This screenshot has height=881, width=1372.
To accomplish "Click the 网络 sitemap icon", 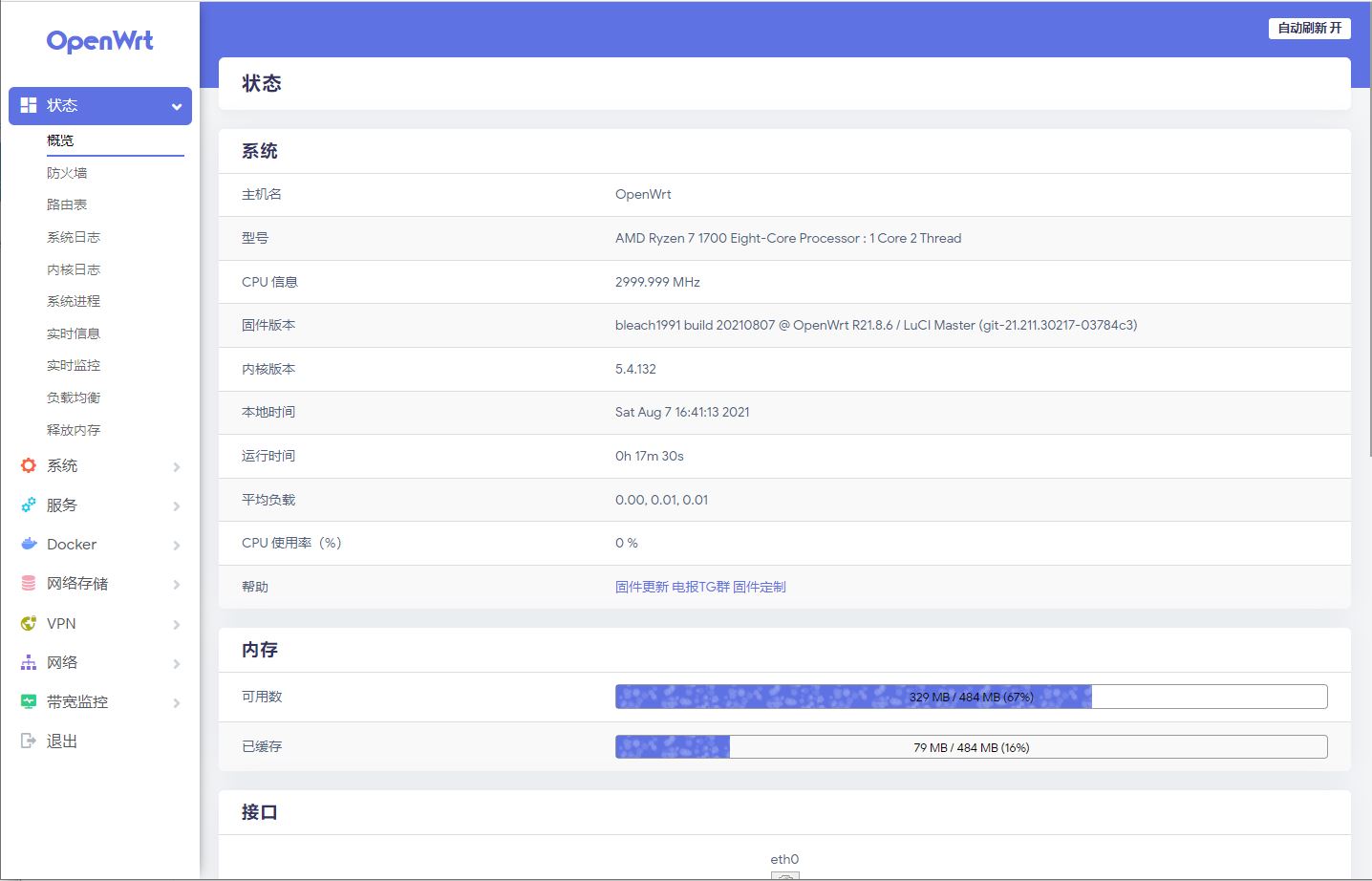I will tap(29, 662).
